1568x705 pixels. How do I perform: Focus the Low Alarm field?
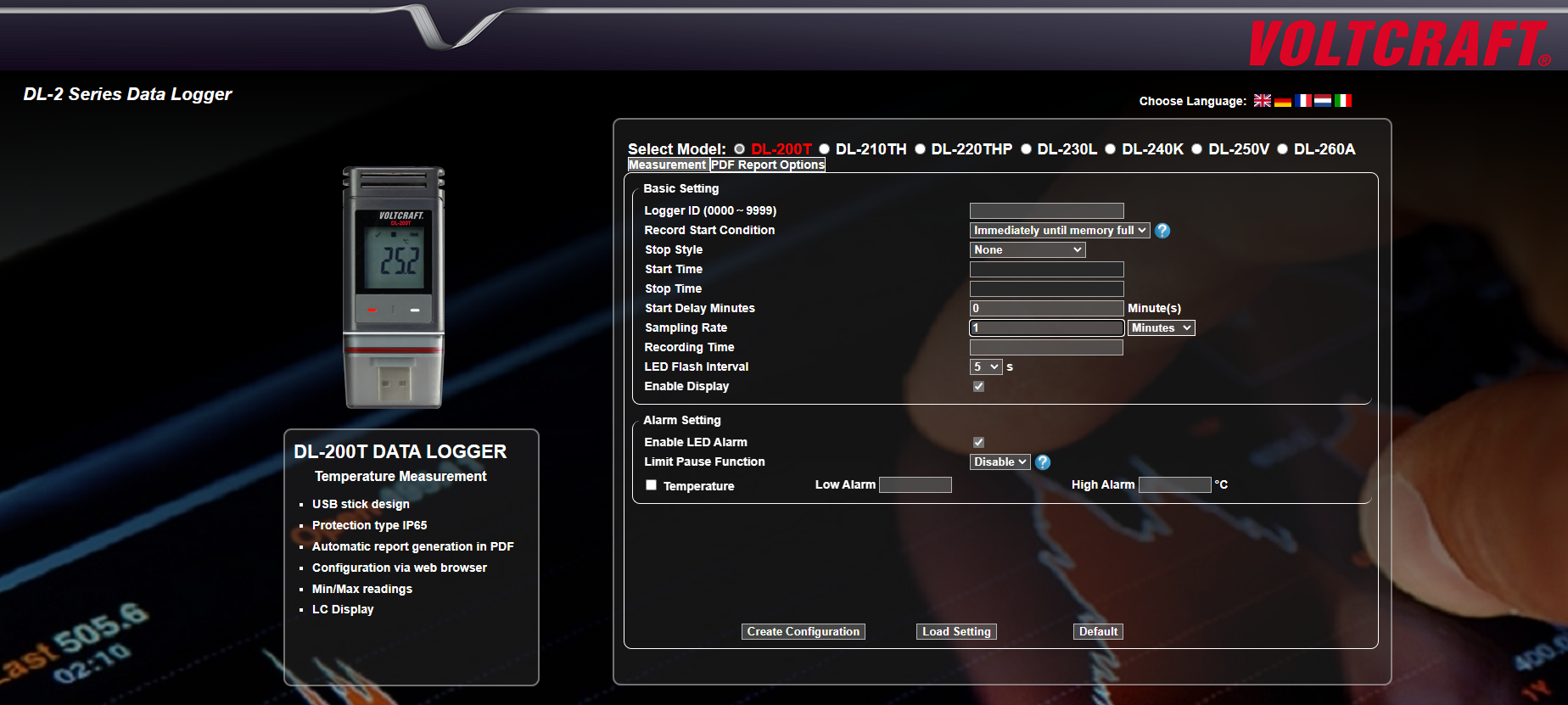pos(916,484)
